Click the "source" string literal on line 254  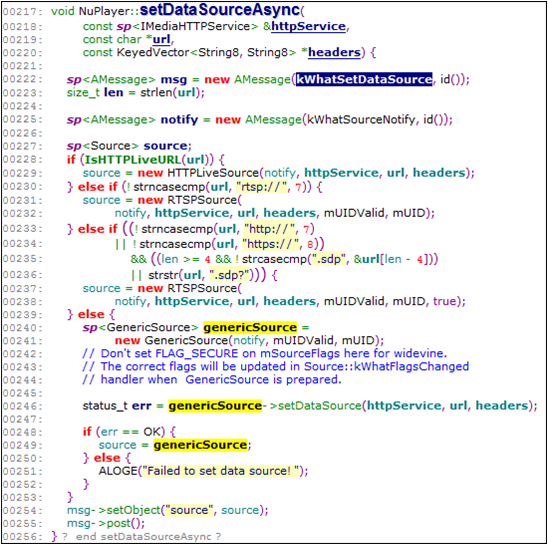coord(189,510)
